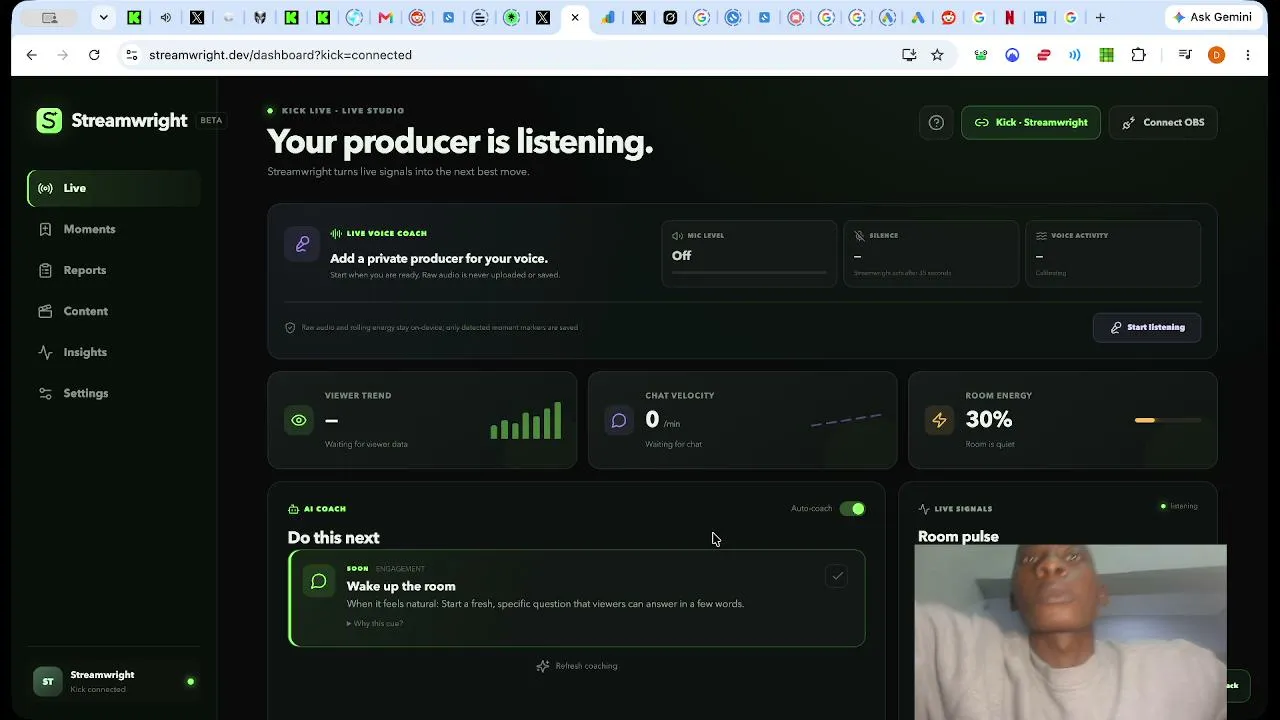Go to Moments in the sidebar
1280x720 pixels.
tap(114, 229)
